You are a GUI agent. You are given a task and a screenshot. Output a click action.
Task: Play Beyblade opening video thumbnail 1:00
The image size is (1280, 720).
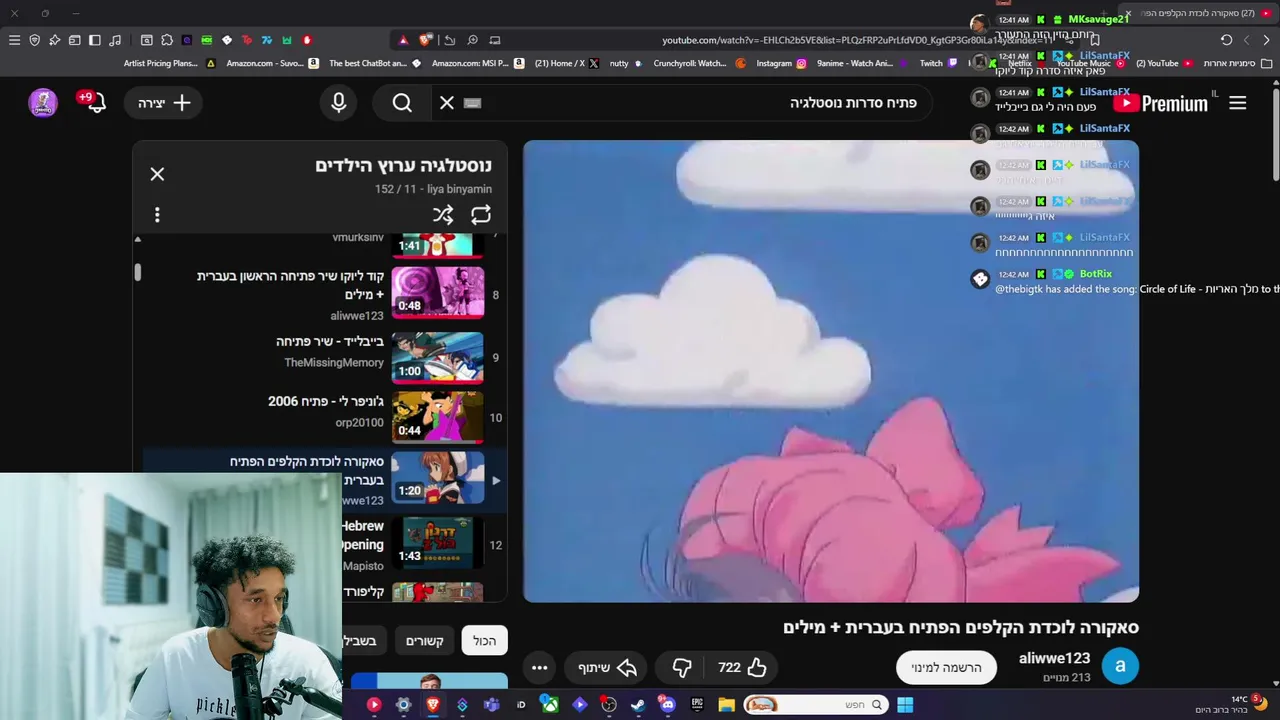[437, 358]
